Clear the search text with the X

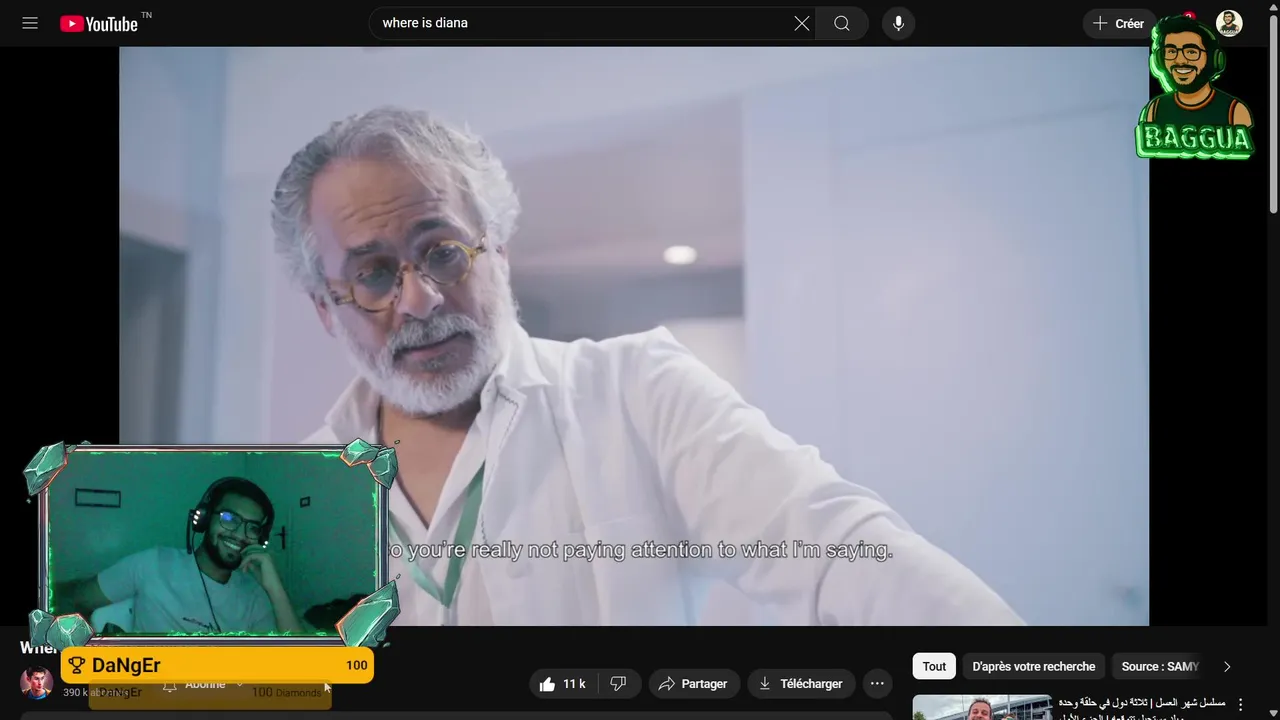click(x=802, y=23)
